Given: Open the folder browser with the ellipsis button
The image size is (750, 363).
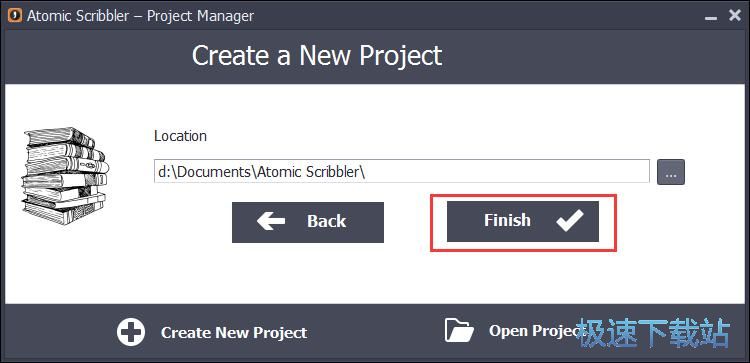Looking at the screenshot, I should click(x=671, y=172).
